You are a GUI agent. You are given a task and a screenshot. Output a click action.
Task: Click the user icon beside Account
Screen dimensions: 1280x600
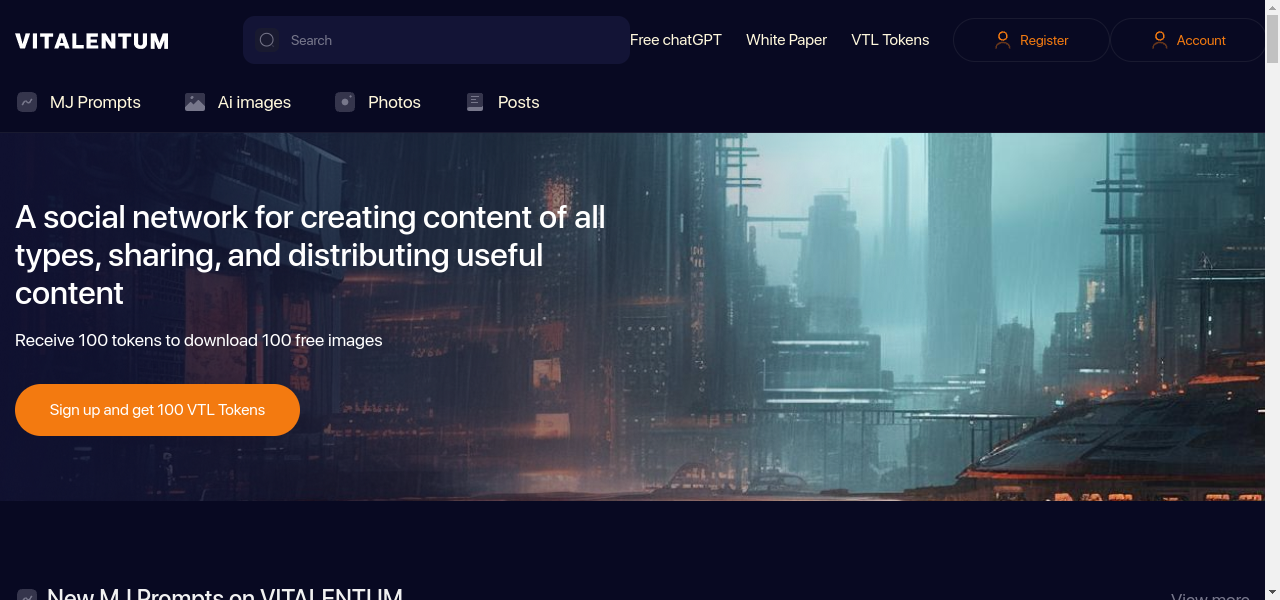click(x=1159, y=40)
